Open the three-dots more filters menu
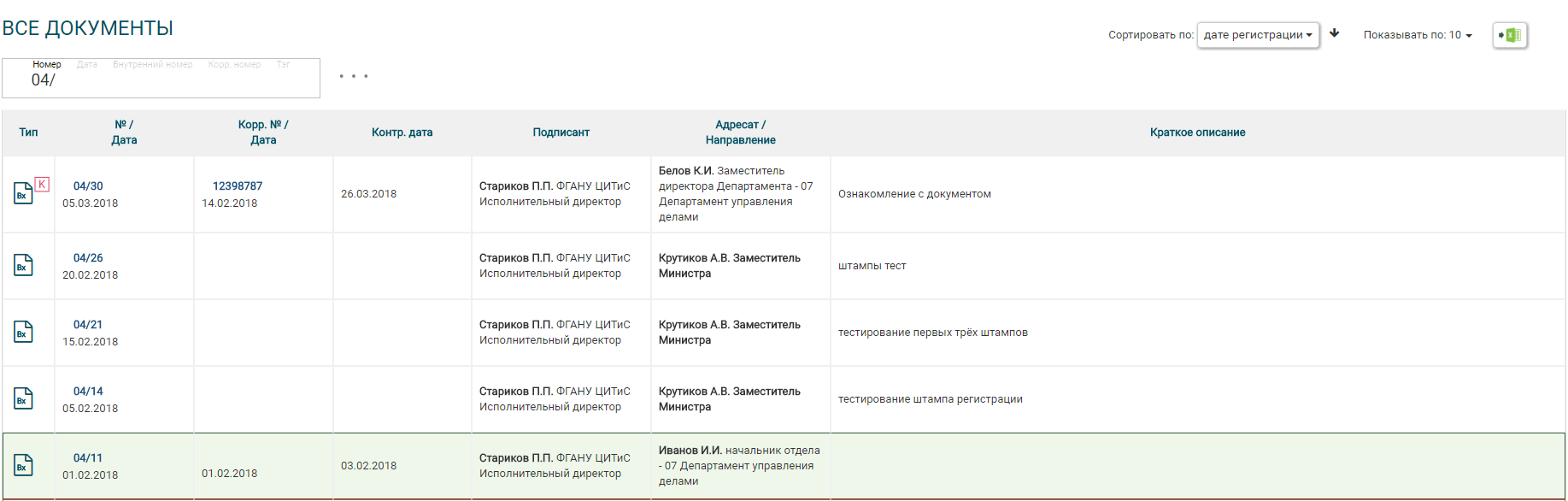1568x501 pixels. tap(353, 76)
